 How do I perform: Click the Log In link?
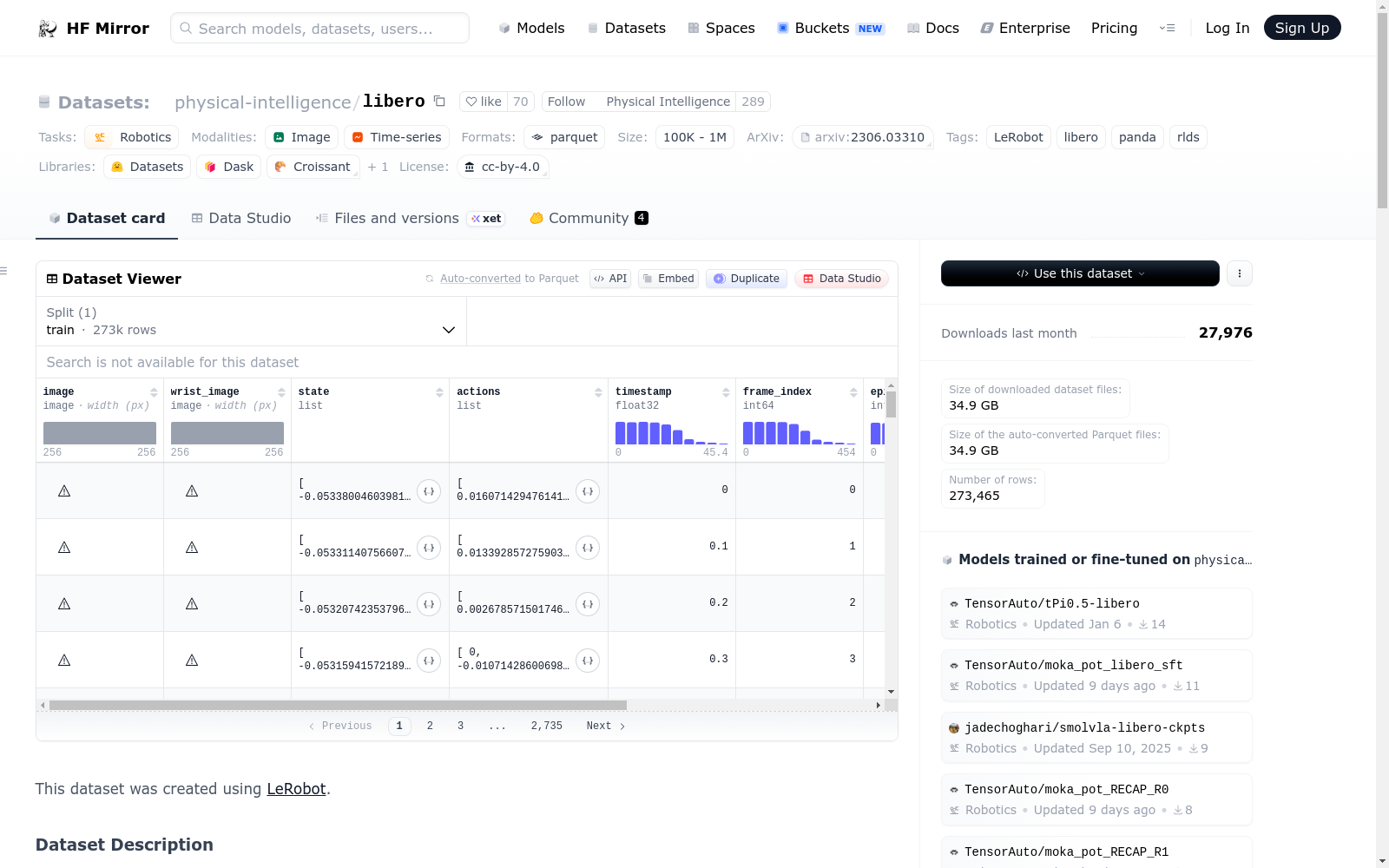point(1228,29)
